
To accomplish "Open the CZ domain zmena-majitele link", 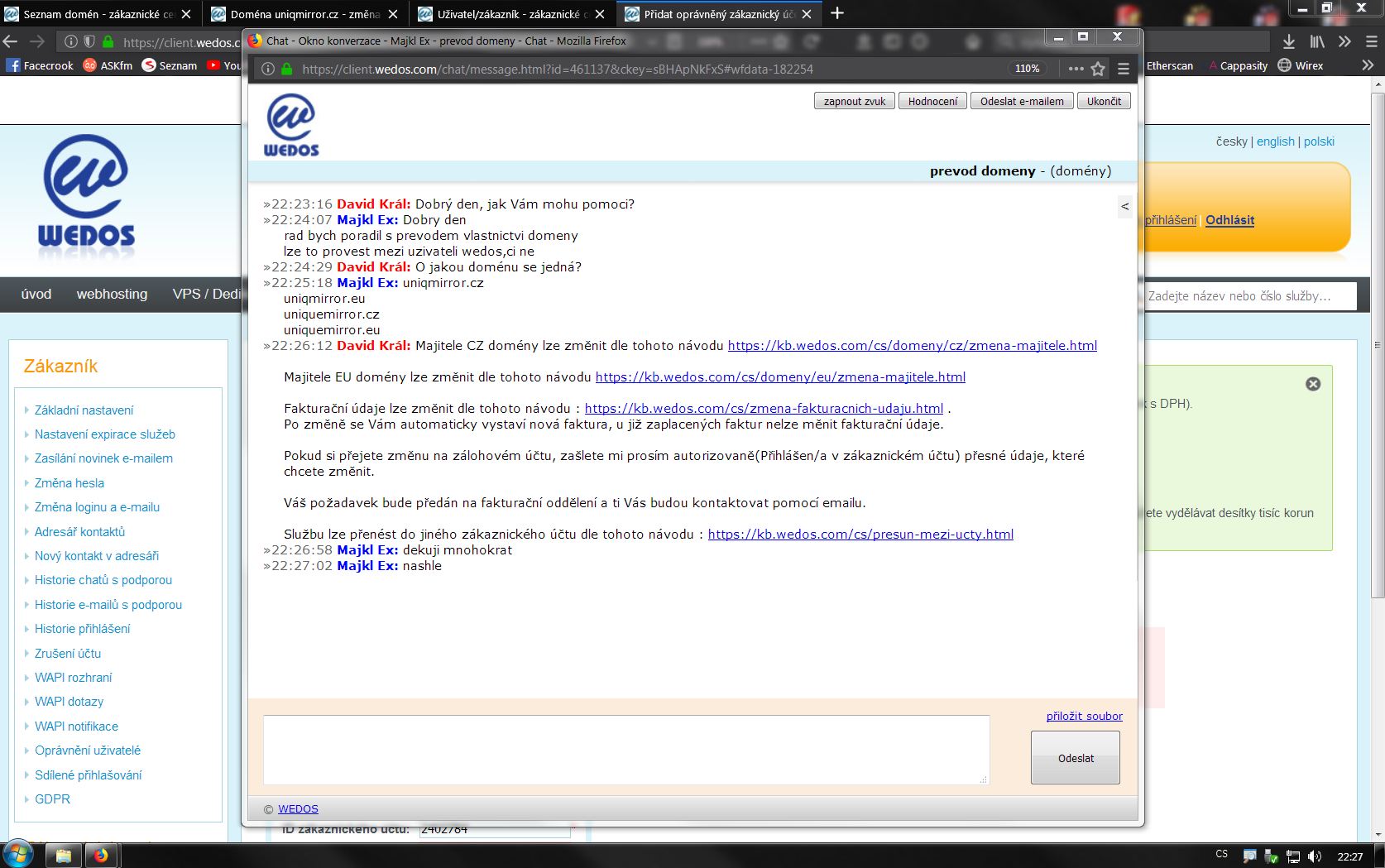I will 913,346.
